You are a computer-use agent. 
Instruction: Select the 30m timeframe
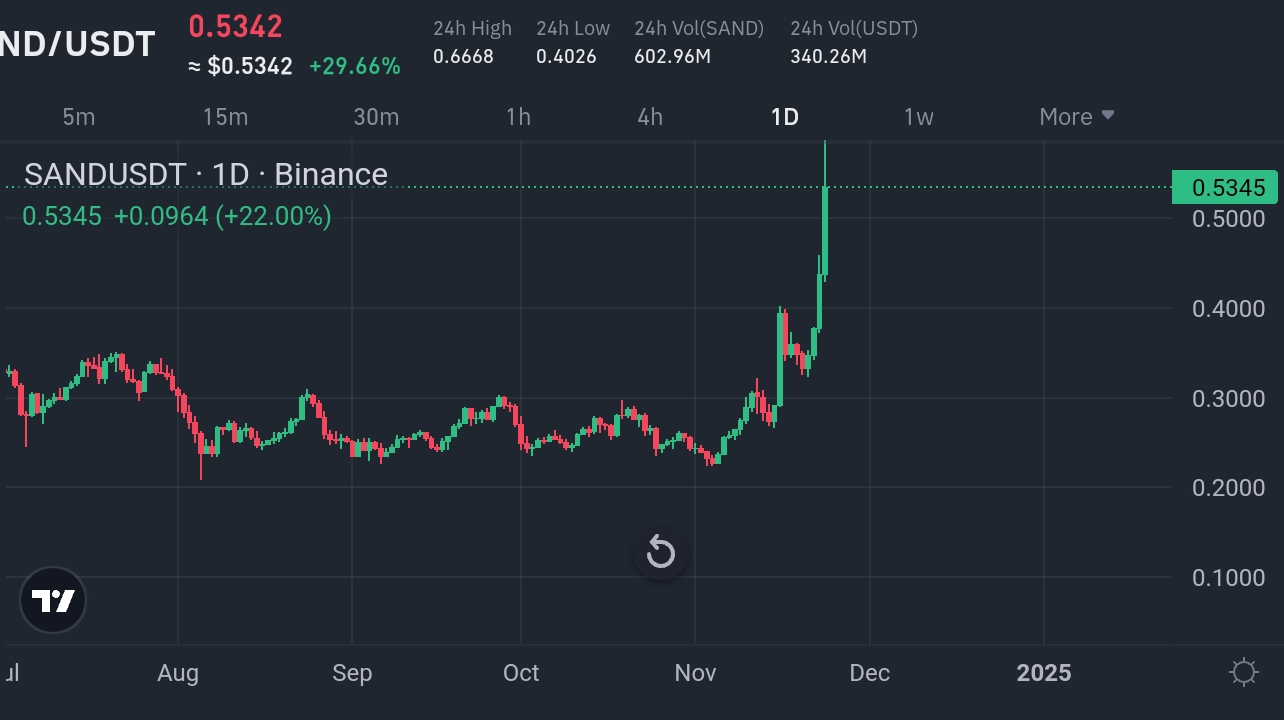(x=376, y=116)
